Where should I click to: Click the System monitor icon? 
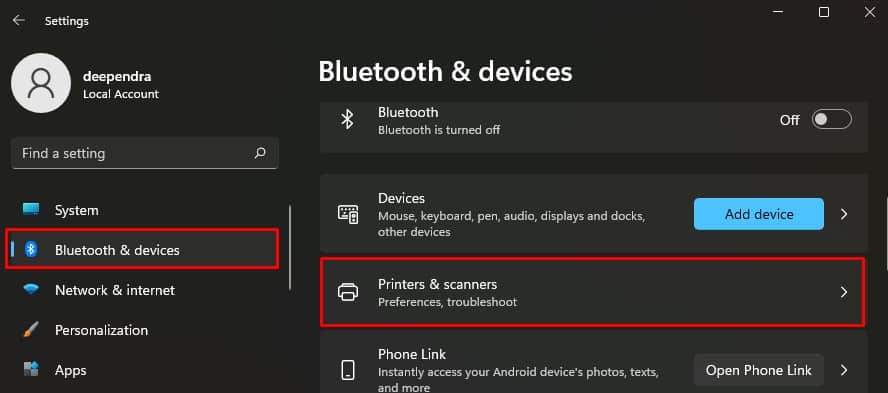pos(31,210)
